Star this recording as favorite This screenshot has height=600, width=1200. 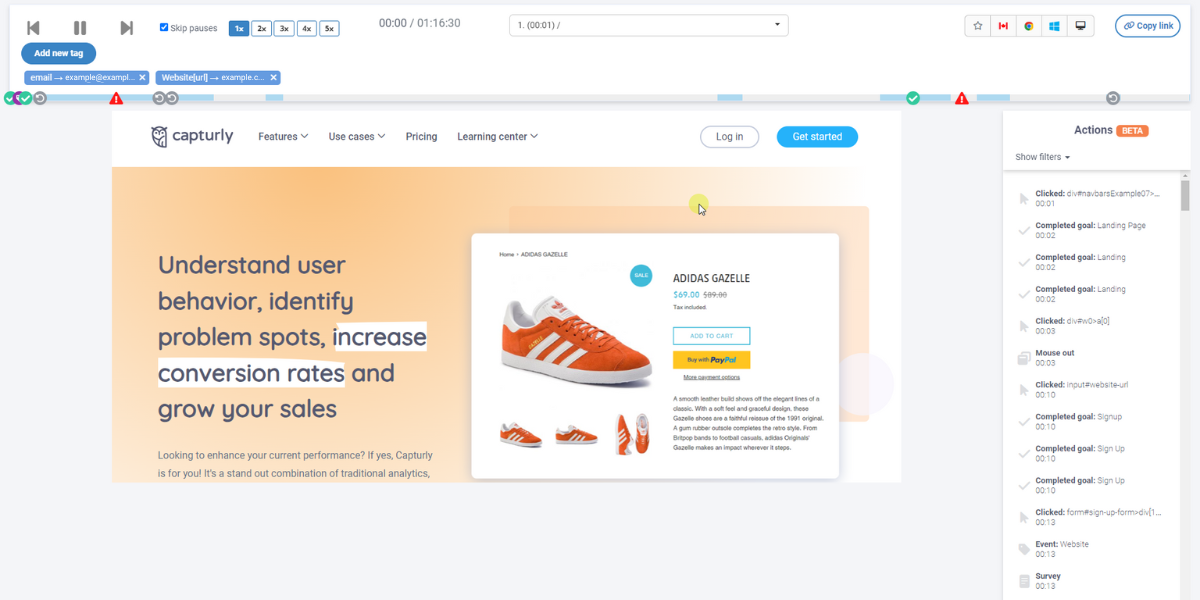point(978,26)
